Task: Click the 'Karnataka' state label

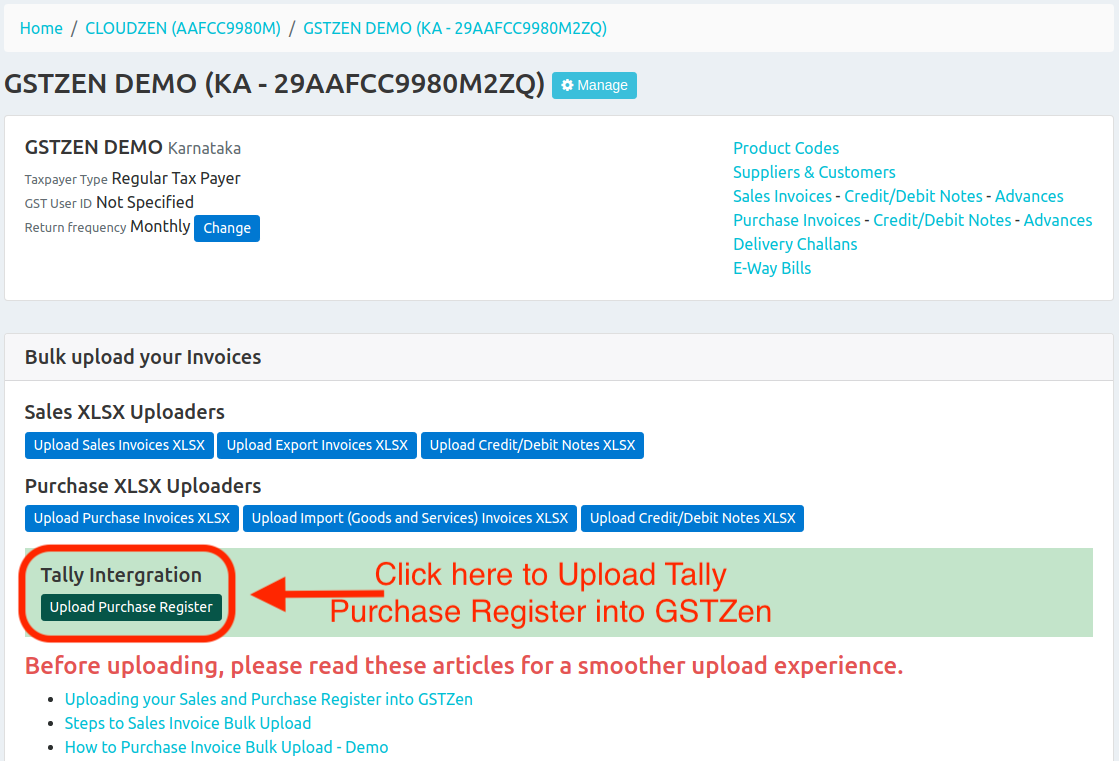Action: click(x=204, y=148)
